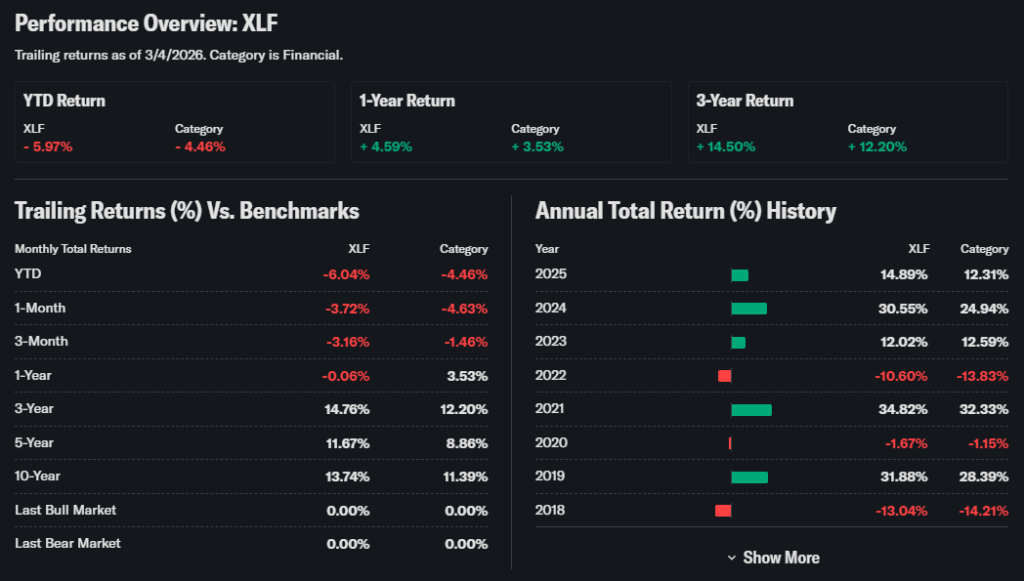Click the Trailing Returns Vs. Benchmarks heading

[187, 211]
